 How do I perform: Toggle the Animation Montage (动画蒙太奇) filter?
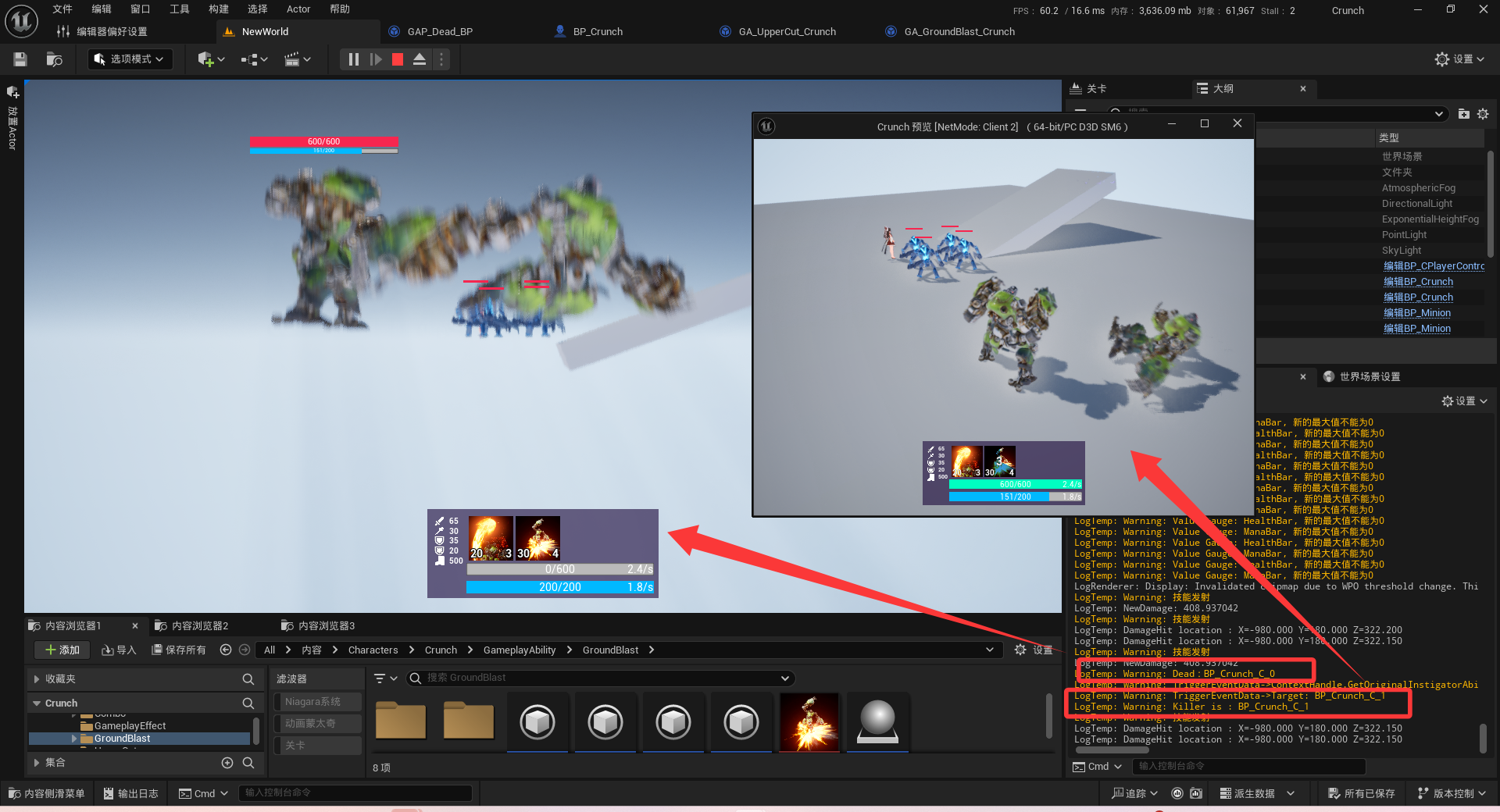317,724
